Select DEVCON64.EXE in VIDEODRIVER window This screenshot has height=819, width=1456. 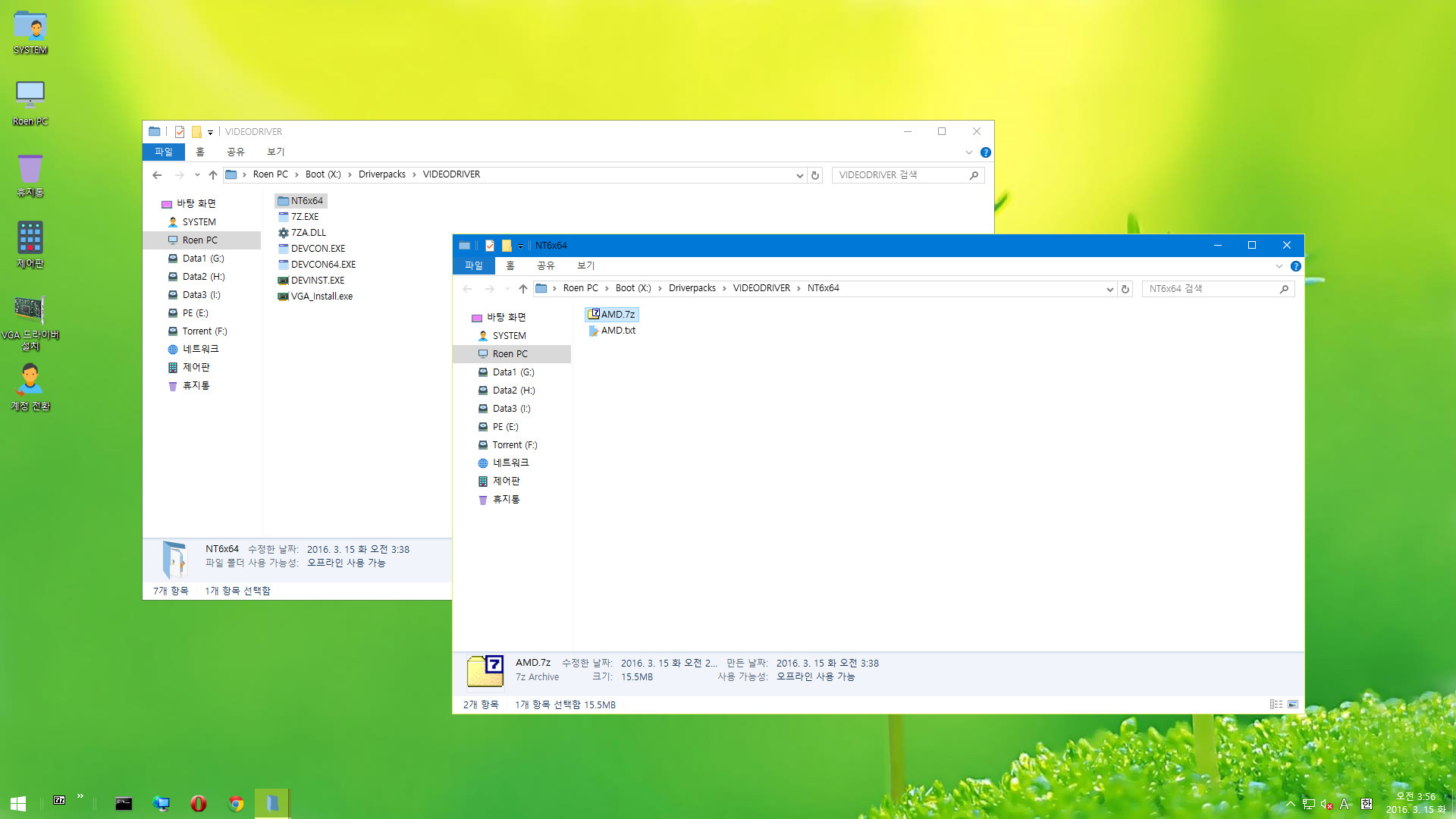[x=317, y=265]
